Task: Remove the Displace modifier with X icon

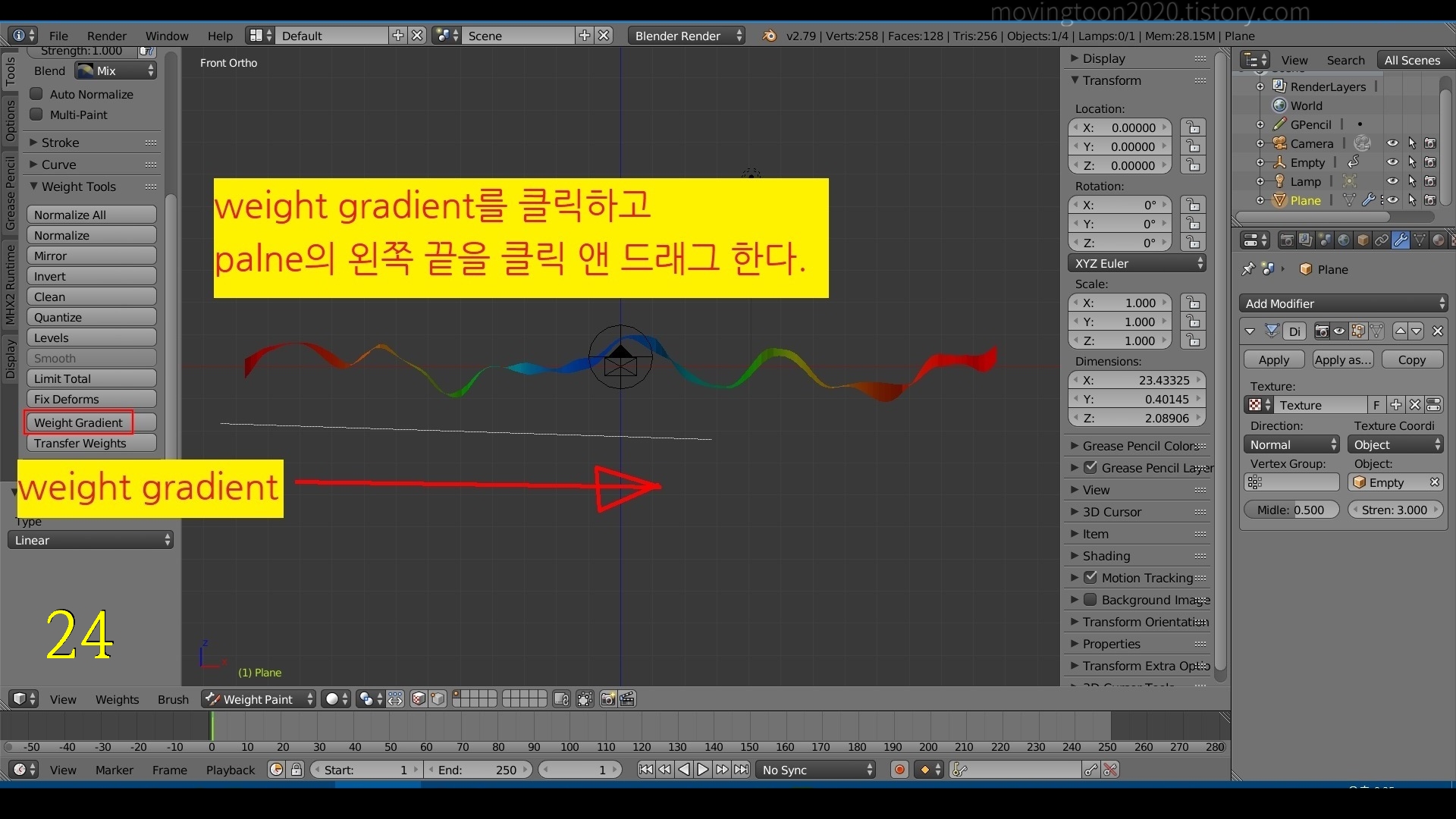Action: pos(1437,331)
